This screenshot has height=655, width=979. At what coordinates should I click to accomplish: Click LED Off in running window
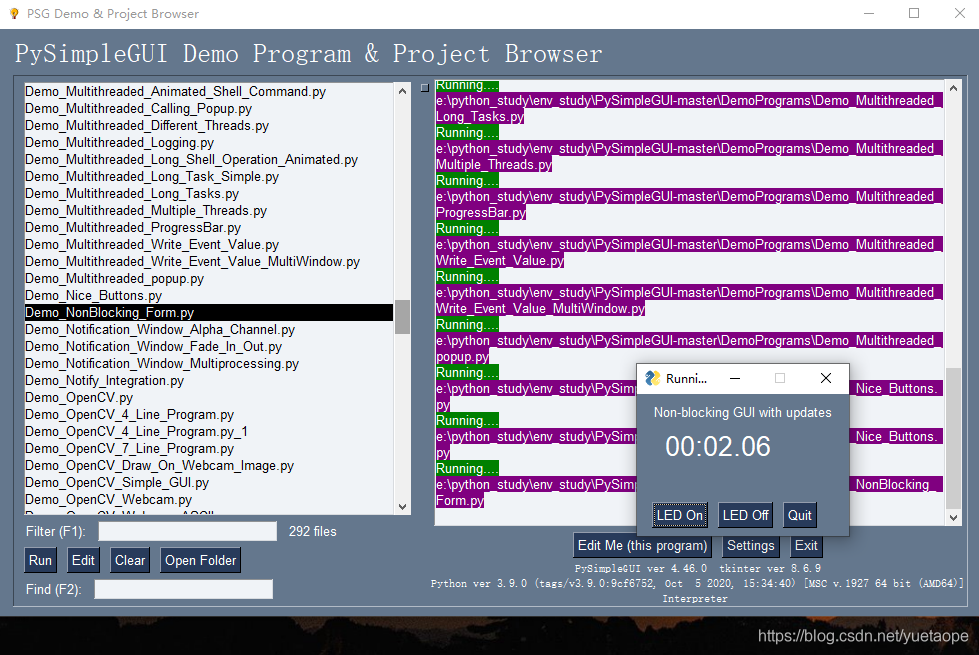pos(745,515)
